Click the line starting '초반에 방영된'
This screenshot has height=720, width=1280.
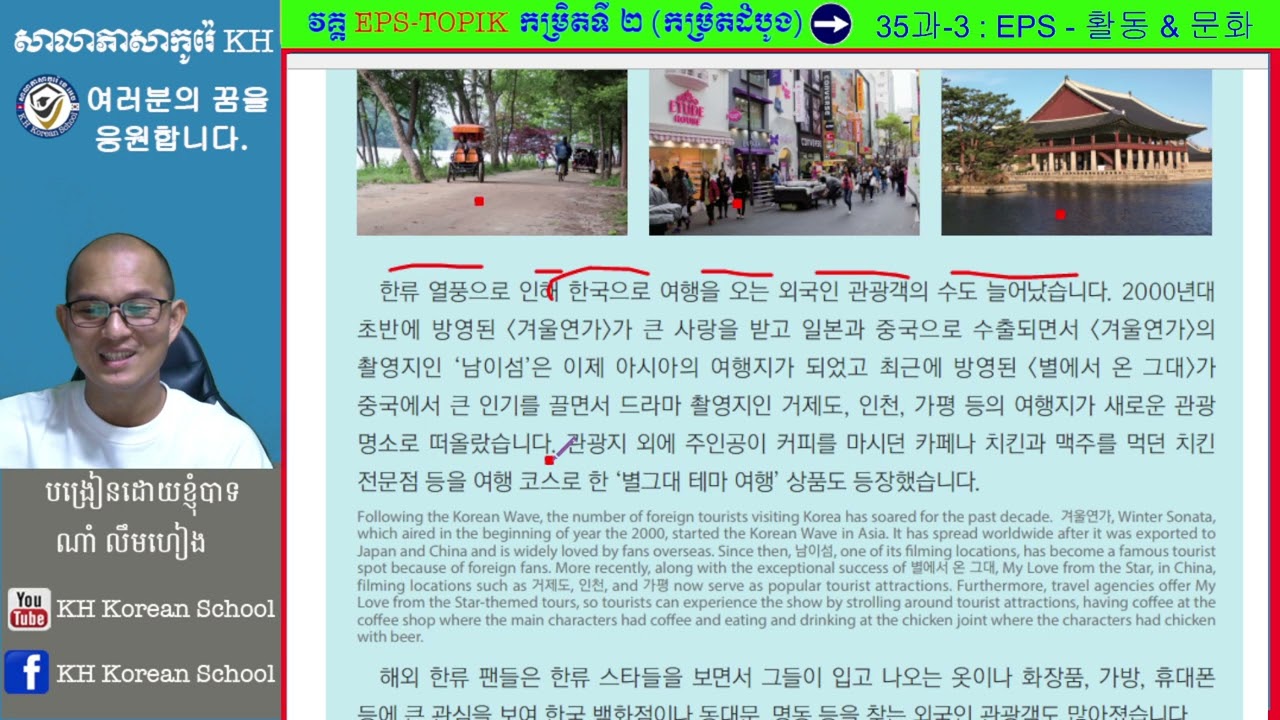[786, 329]
